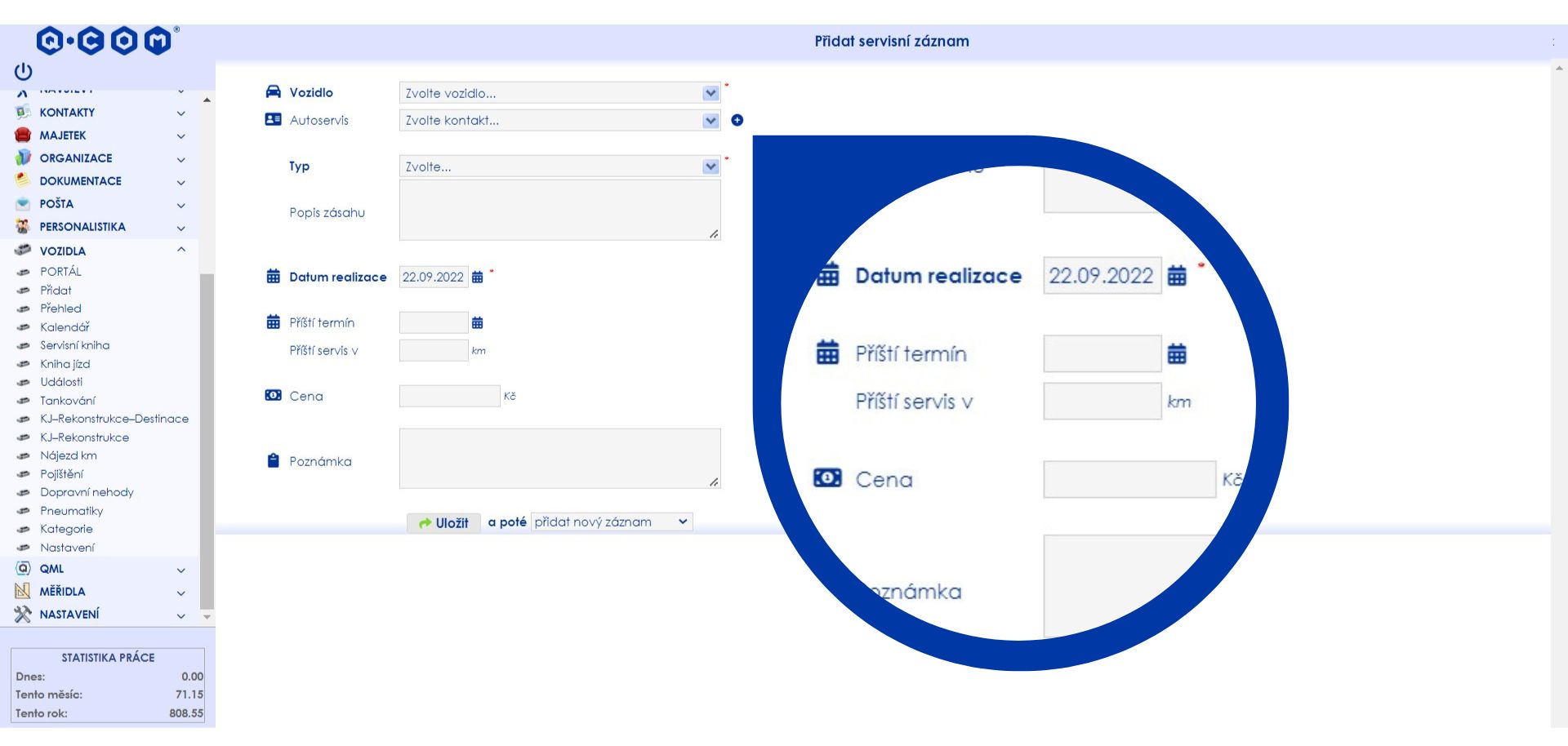Click the money icon next to Cena
Screen dimensions: 1568x746
(274, 395)
